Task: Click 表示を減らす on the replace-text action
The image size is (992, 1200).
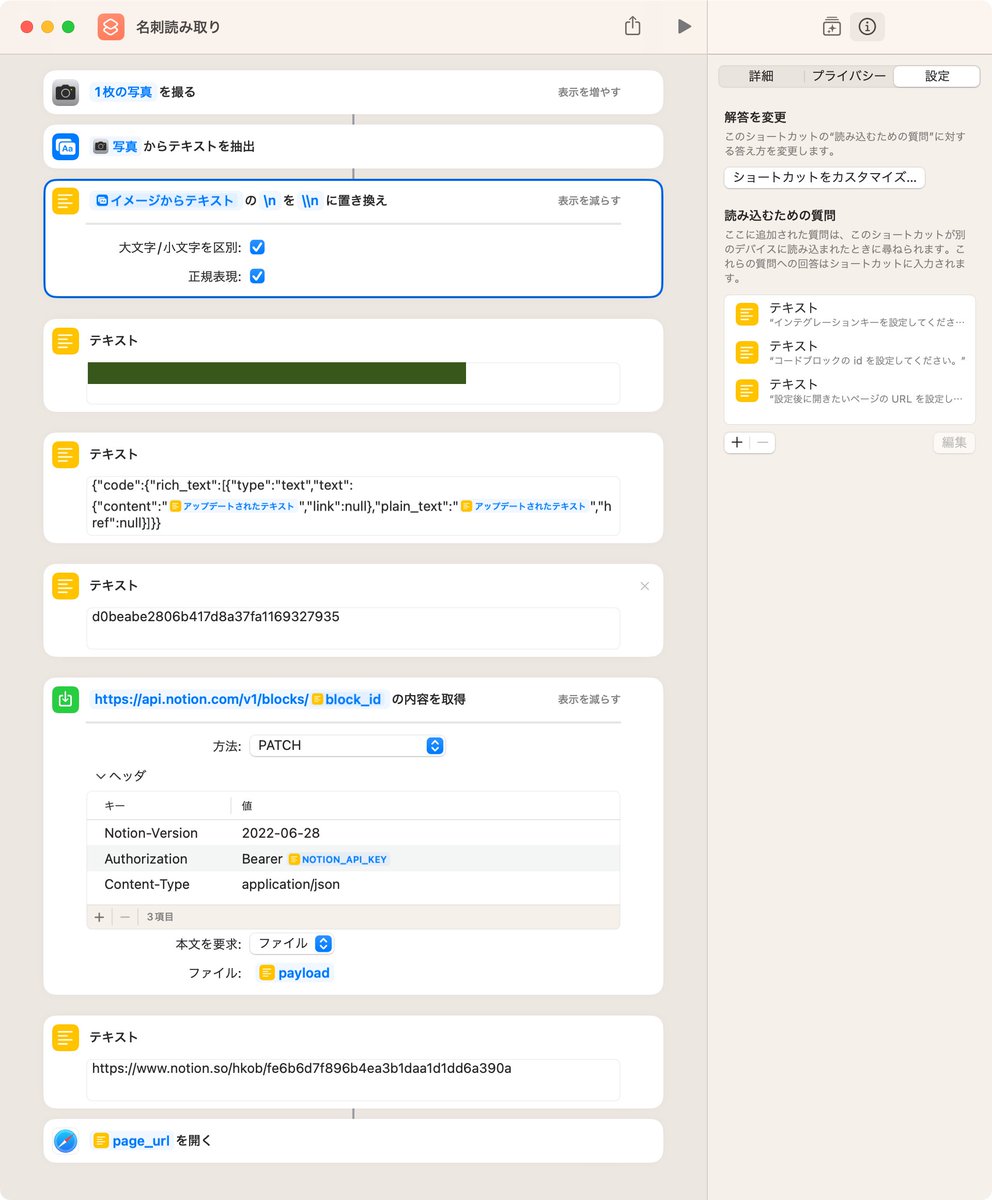Action: (589, 200)
